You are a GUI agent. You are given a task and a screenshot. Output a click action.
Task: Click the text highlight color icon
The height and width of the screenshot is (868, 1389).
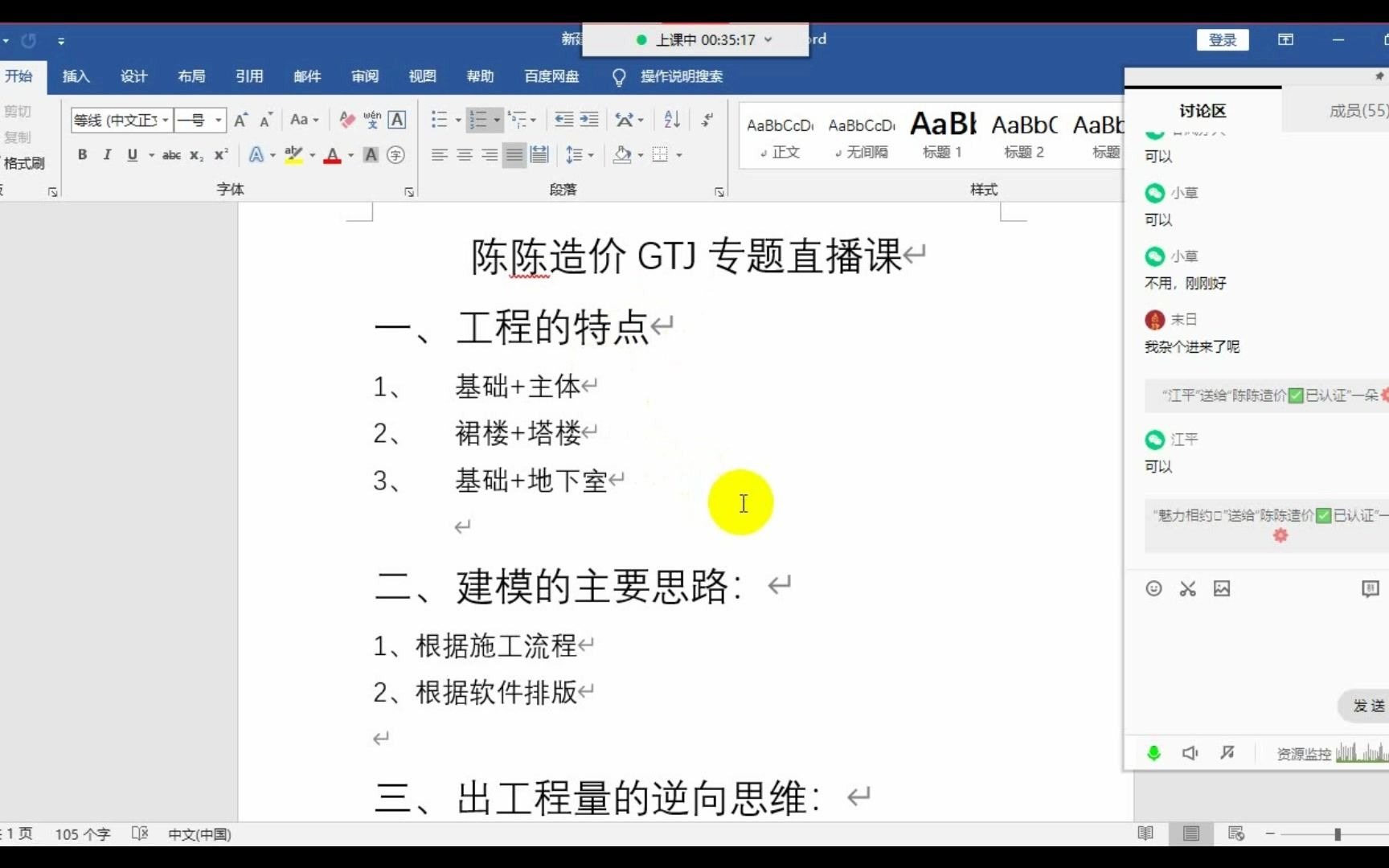(x=294, y=154)
